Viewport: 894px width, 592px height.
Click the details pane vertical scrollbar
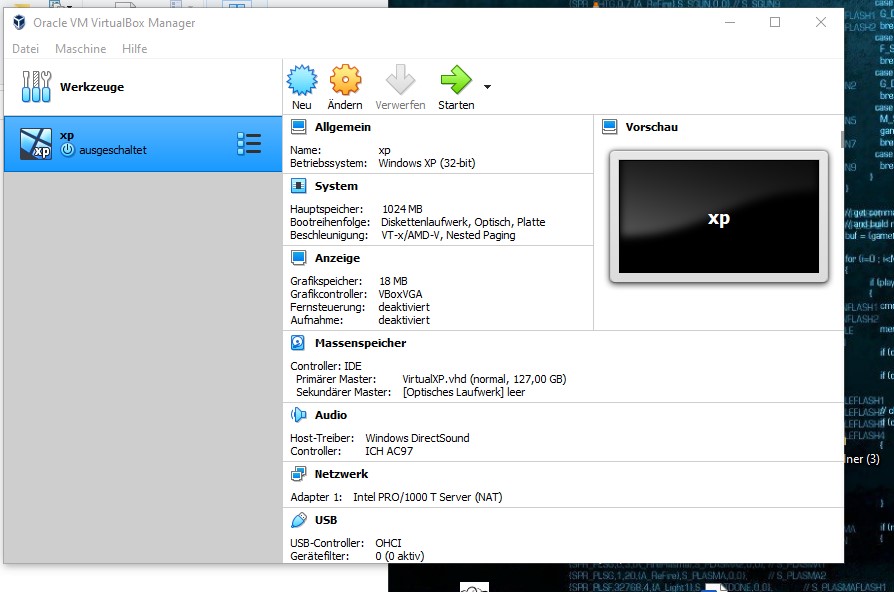(x=842, y=139)
